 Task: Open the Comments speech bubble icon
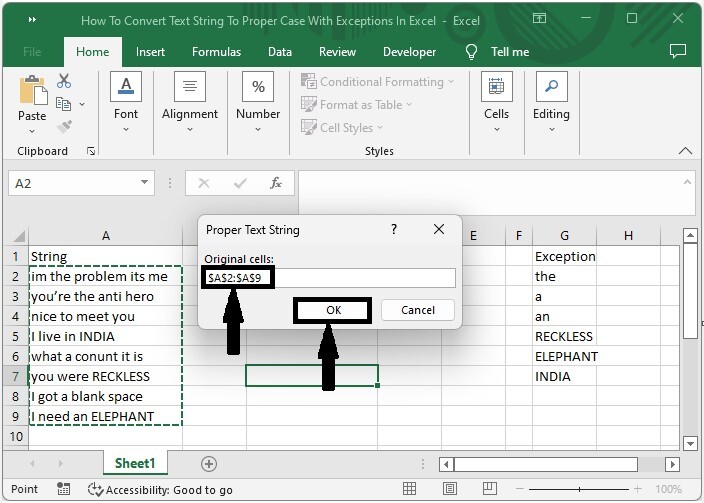(x=678, y=51)
